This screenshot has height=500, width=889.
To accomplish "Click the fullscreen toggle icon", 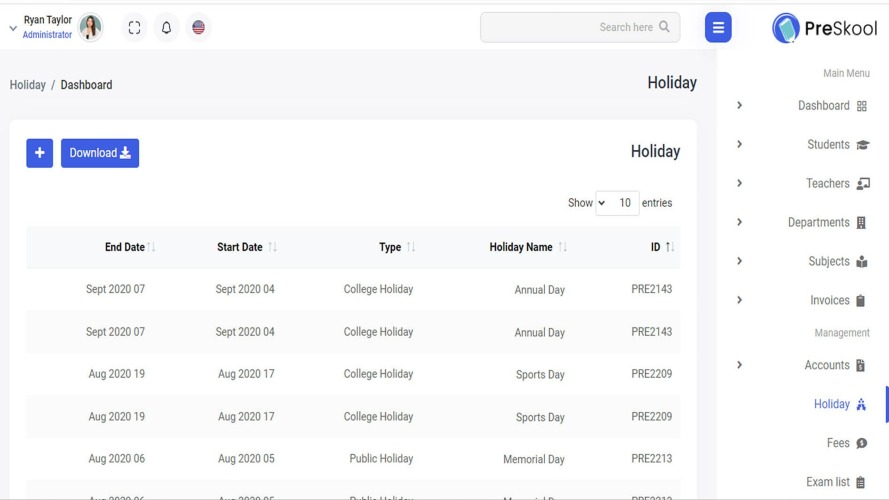I will coord(134,27).
